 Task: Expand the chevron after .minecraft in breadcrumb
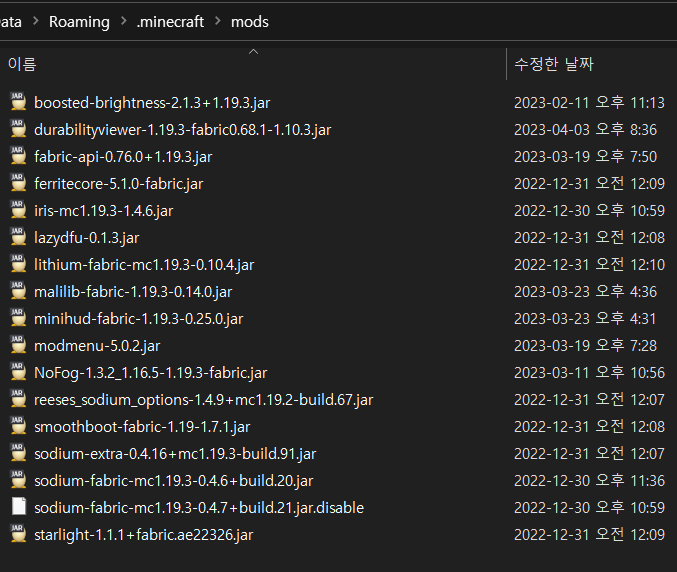(218, 21)
